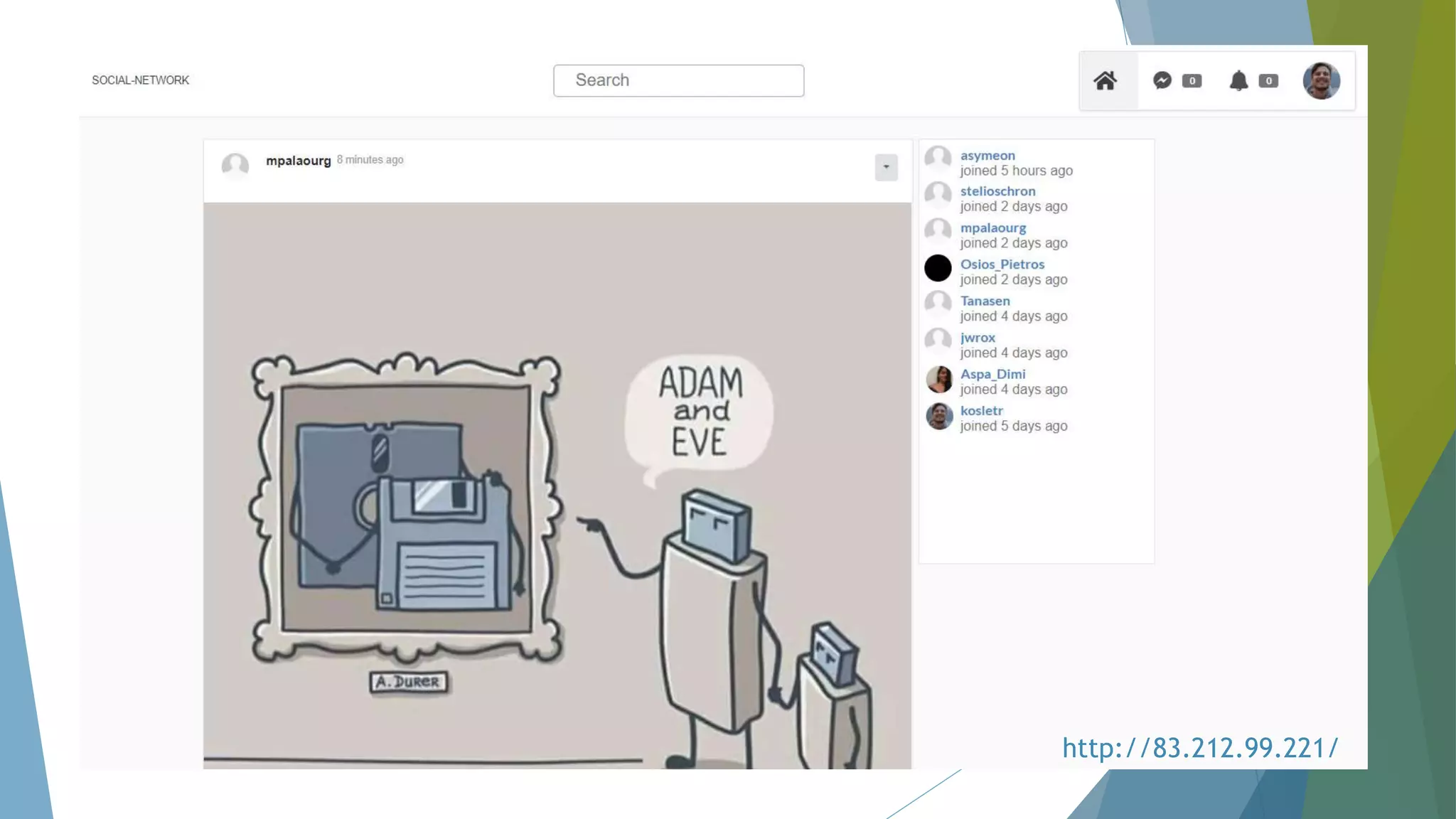Click in the Search field
Image resolution: width=1456 pixels, height=819 pixels.
coord(678,80)
